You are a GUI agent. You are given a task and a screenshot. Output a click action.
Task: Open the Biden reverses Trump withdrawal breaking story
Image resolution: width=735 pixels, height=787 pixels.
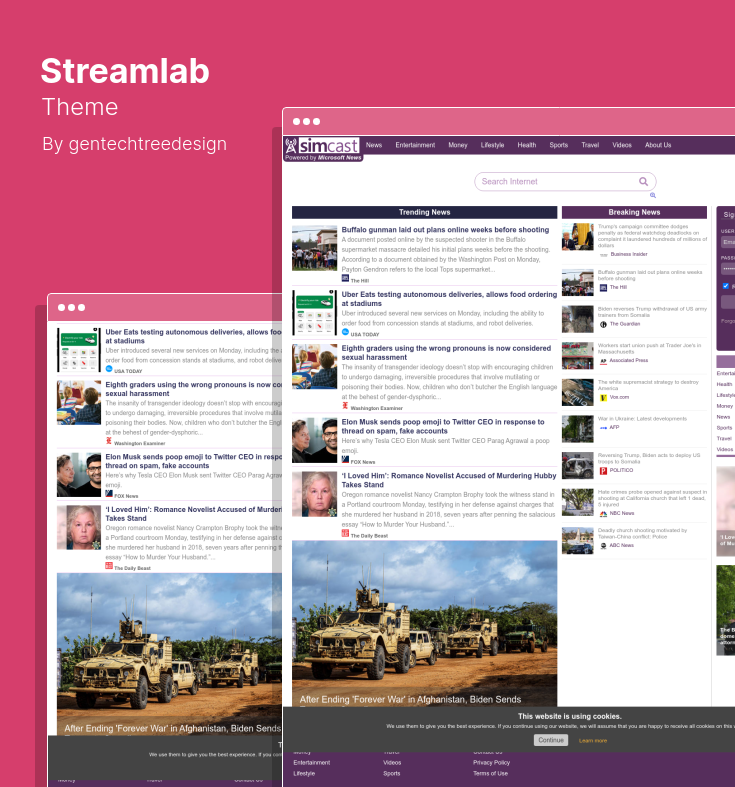(x=652, y=312)
